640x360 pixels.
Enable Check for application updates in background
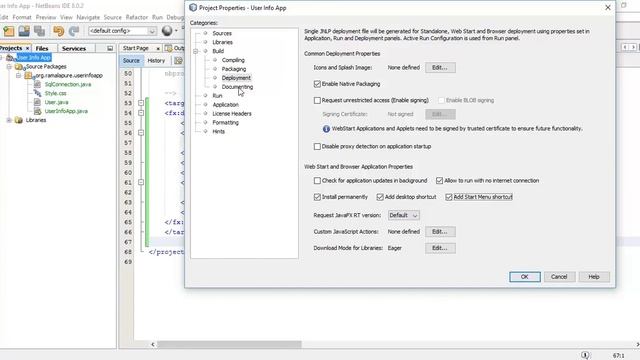click(317, 181)
